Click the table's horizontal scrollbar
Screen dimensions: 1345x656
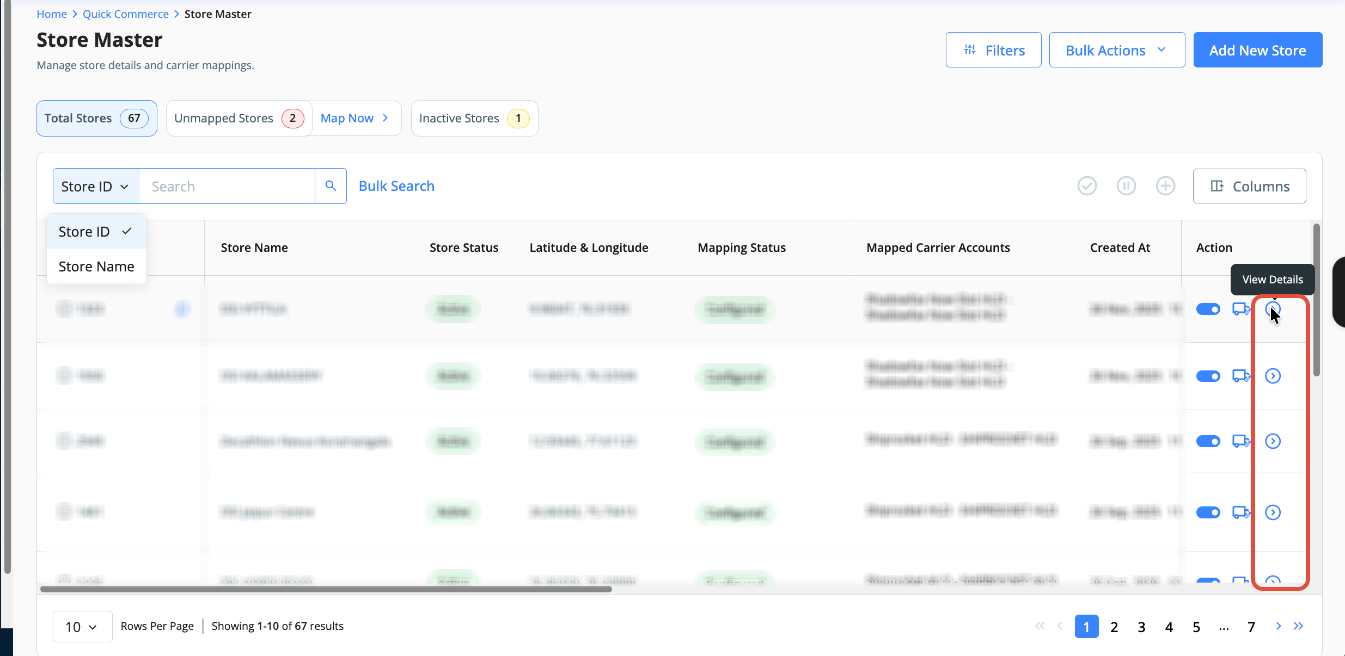(325, 589)
